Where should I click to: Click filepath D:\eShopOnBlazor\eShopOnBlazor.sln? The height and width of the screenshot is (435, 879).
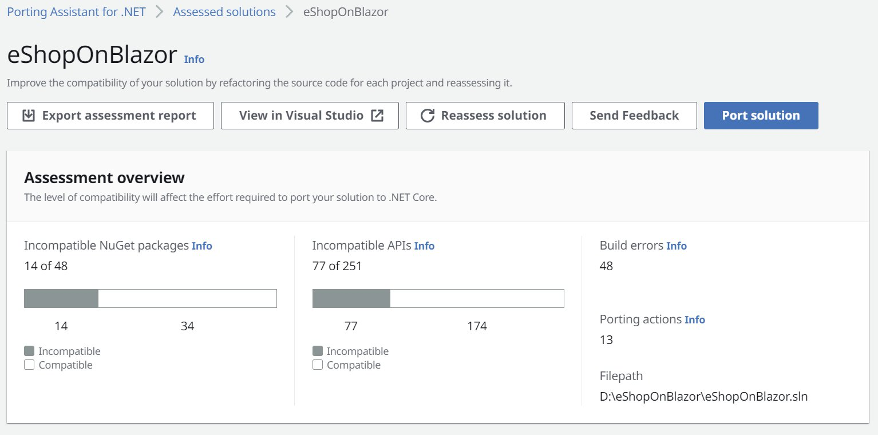point(704,396)
